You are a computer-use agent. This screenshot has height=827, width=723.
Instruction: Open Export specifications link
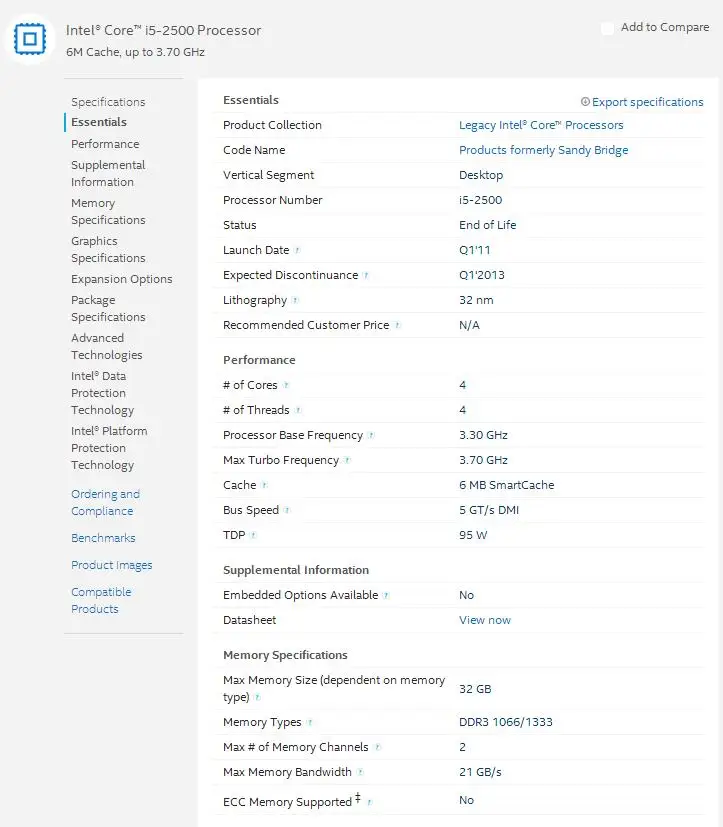647,102
